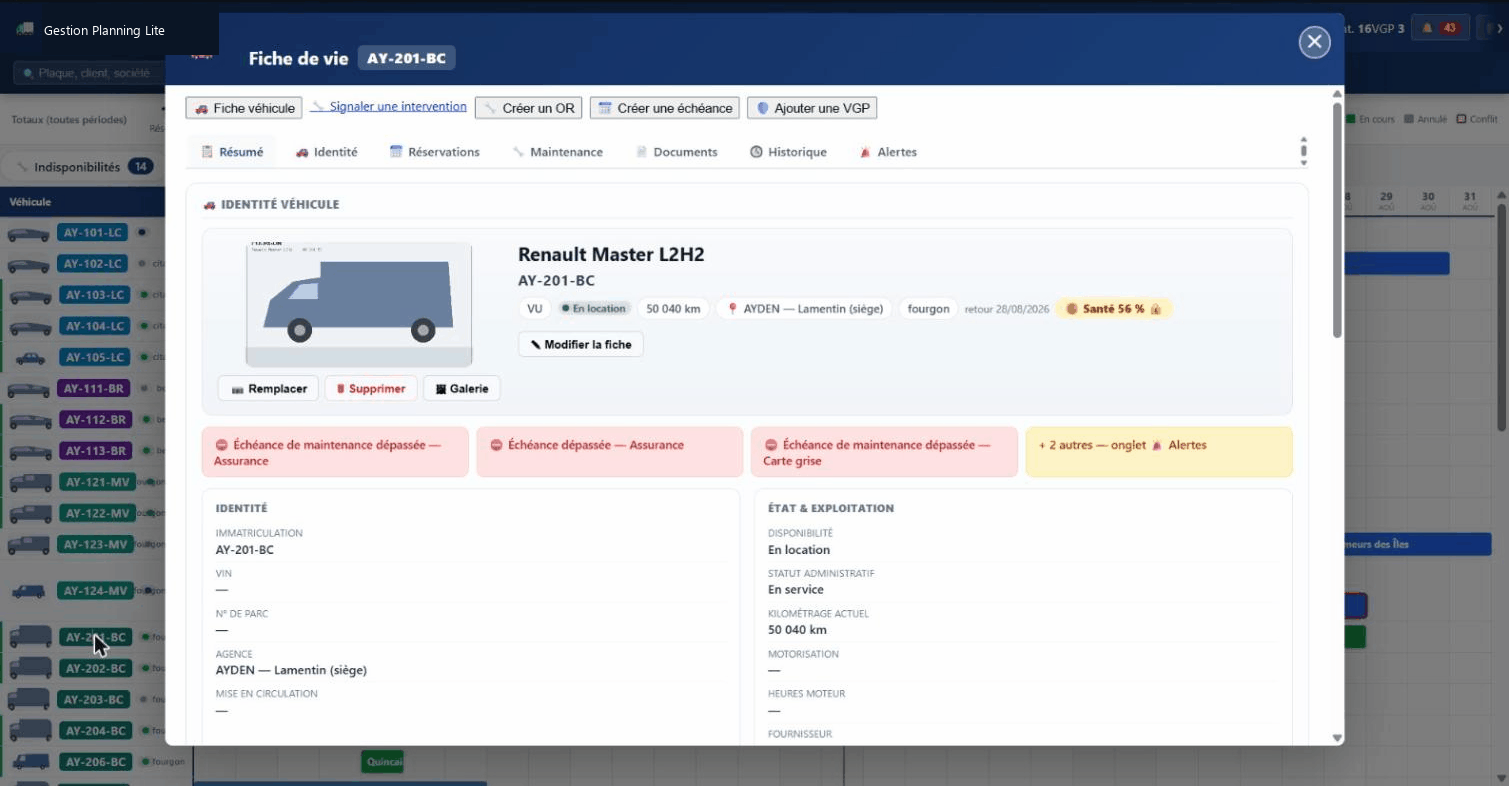Click the Renault Master van thumbnail
The width and height of the screenshot is (1509, 786).
click(358, 304)
